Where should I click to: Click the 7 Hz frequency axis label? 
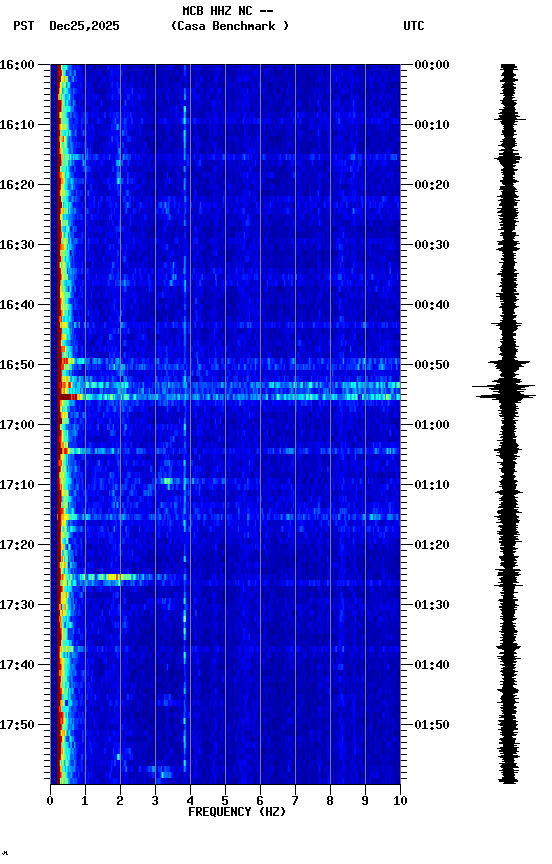click(x=295, y=802)
